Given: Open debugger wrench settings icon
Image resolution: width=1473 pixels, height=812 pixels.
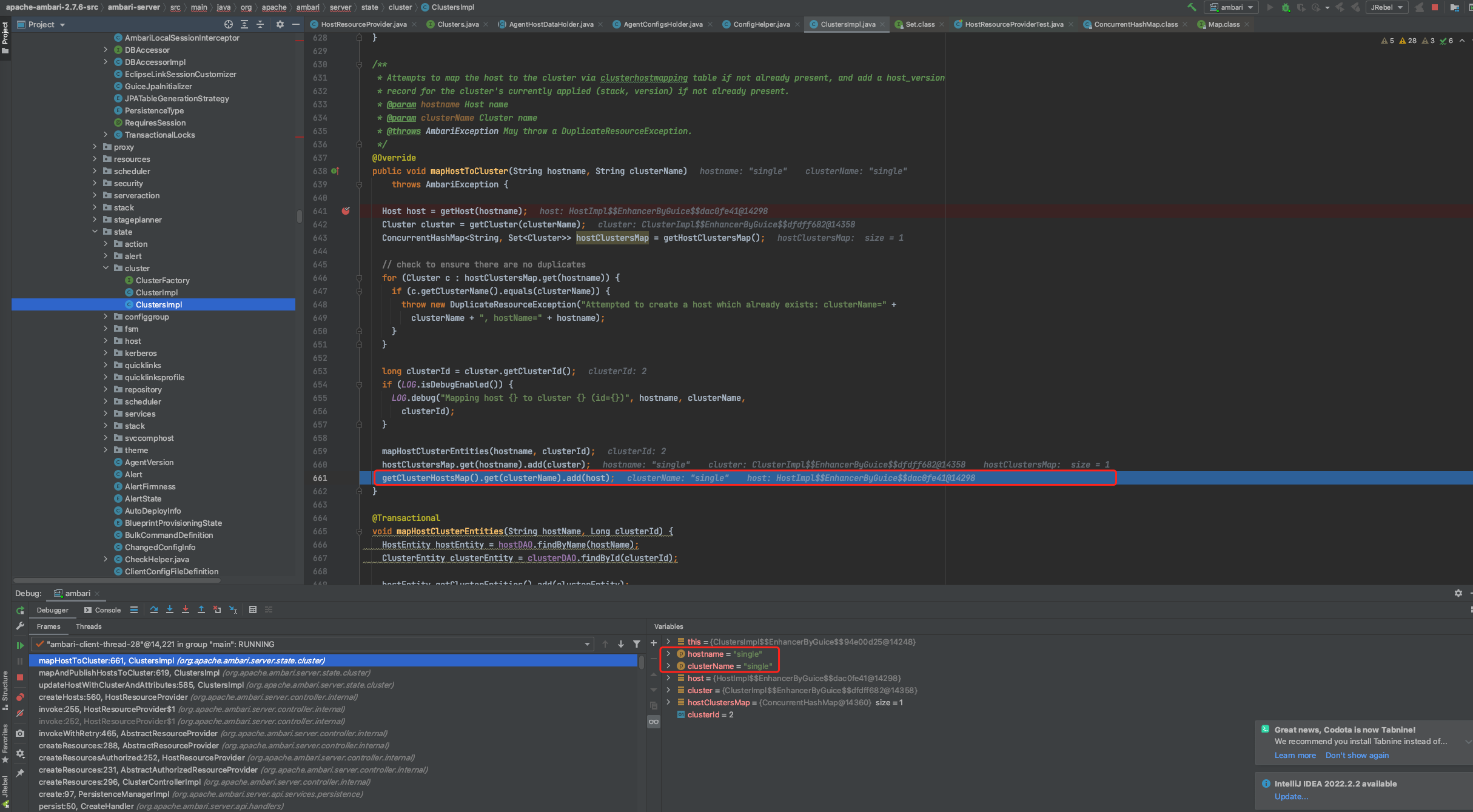Looking at the screenshot, I should 20,626.
